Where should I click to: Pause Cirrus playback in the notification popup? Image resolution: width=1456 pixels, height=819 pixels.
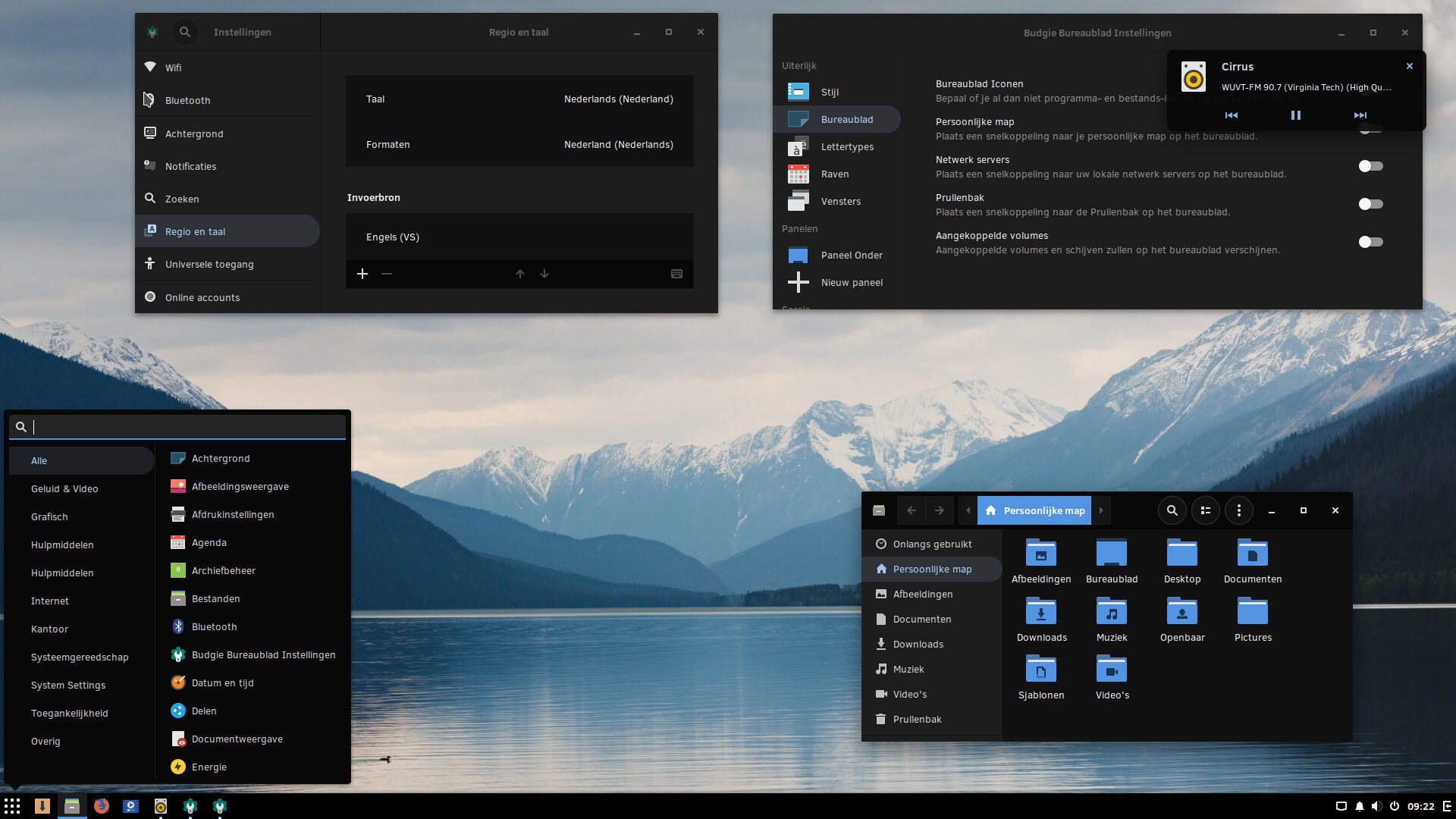1295,115
